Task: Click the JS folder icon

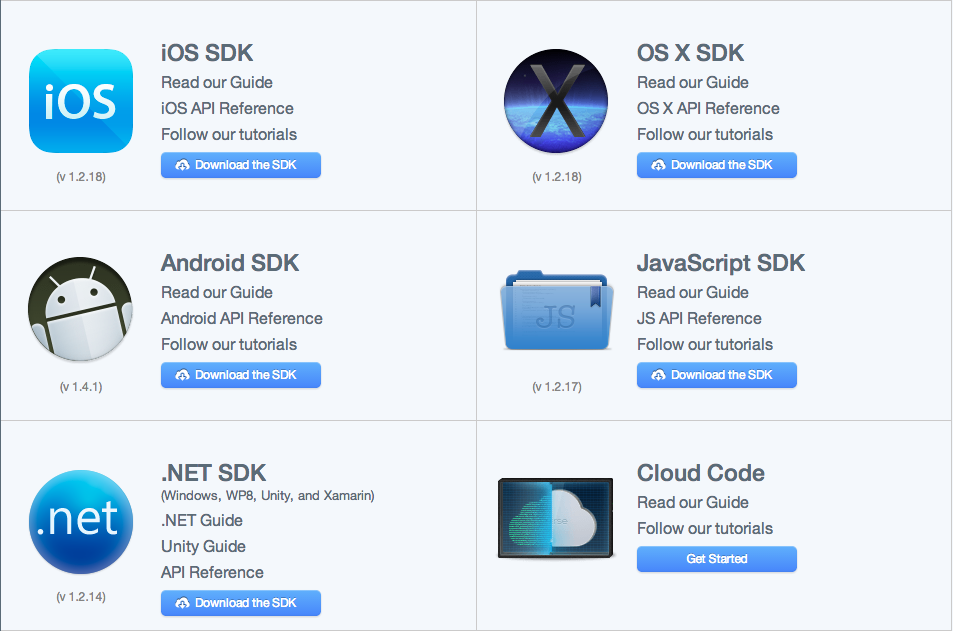Action: [556, 311]
